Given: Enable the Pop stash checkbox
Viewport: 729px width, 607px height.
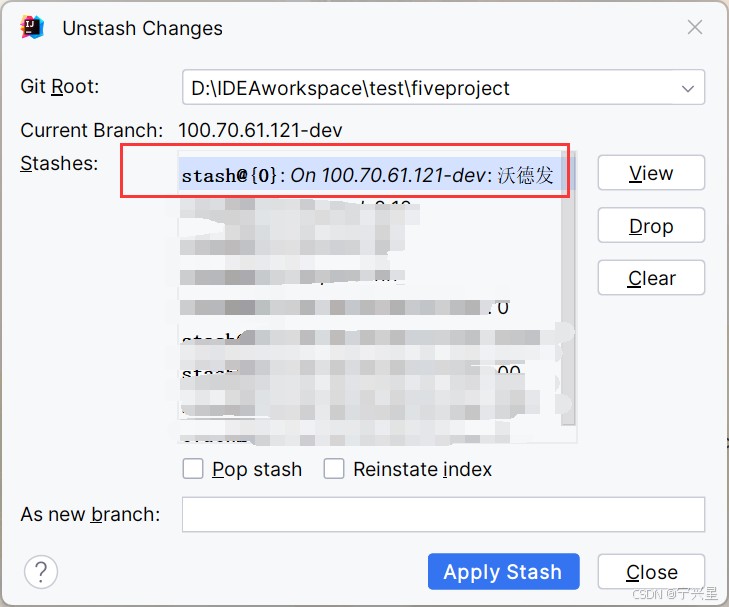Looking at the screenshot, I should point(192,468).
